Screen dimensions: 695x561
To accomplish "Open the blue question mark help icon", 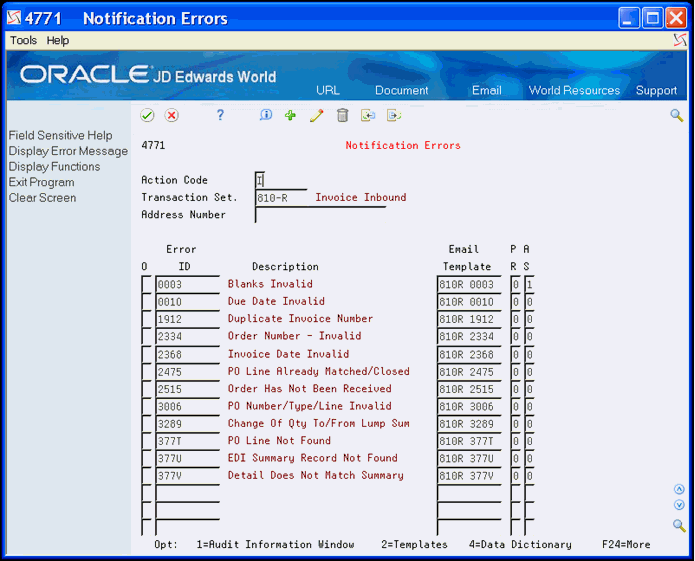I will coord(220,116).
